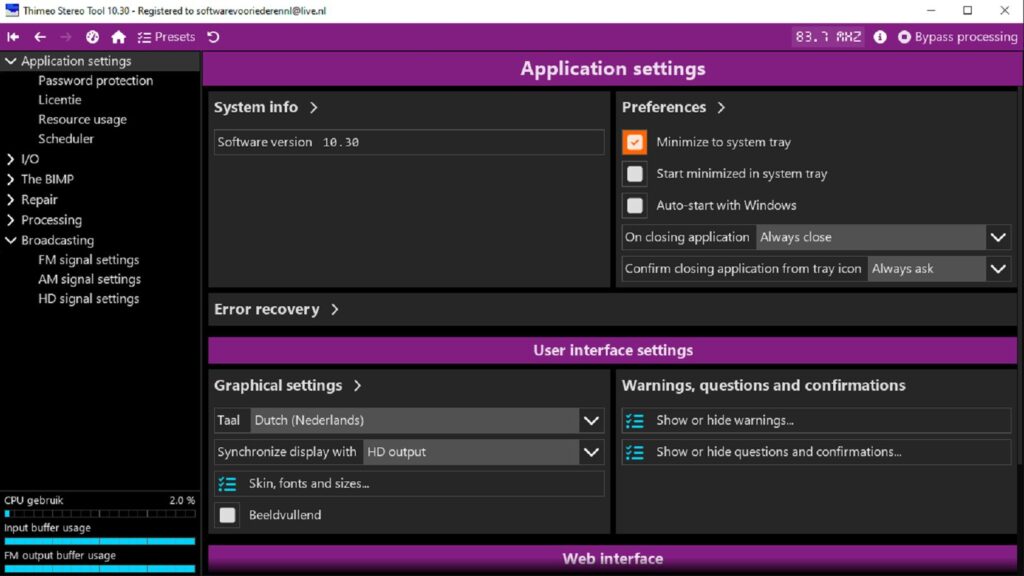This screenshot has width=1024, height=576.
Task: Click the Thimeo Stereo Tool title bar icon
Action: click(12, 10)
